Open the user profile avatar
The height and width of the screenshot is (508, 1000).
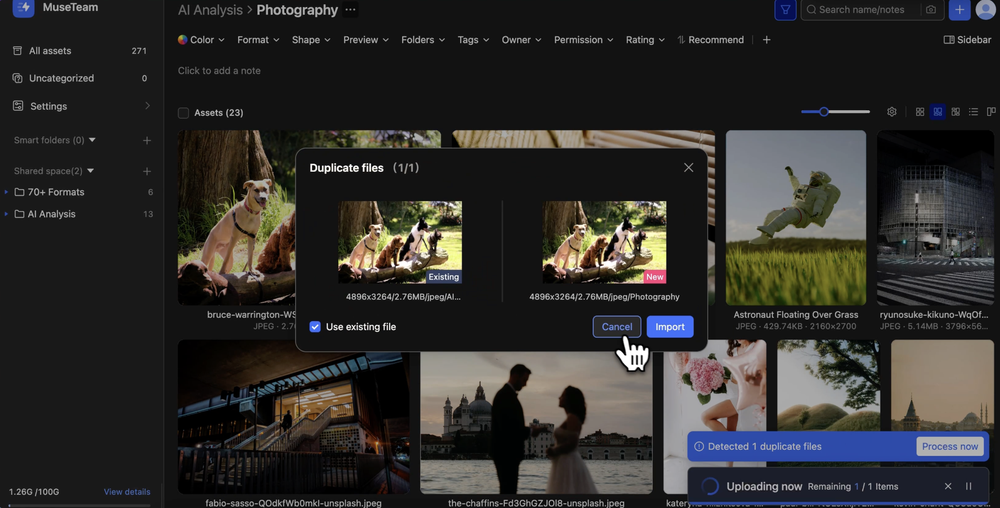coord(985,10)
